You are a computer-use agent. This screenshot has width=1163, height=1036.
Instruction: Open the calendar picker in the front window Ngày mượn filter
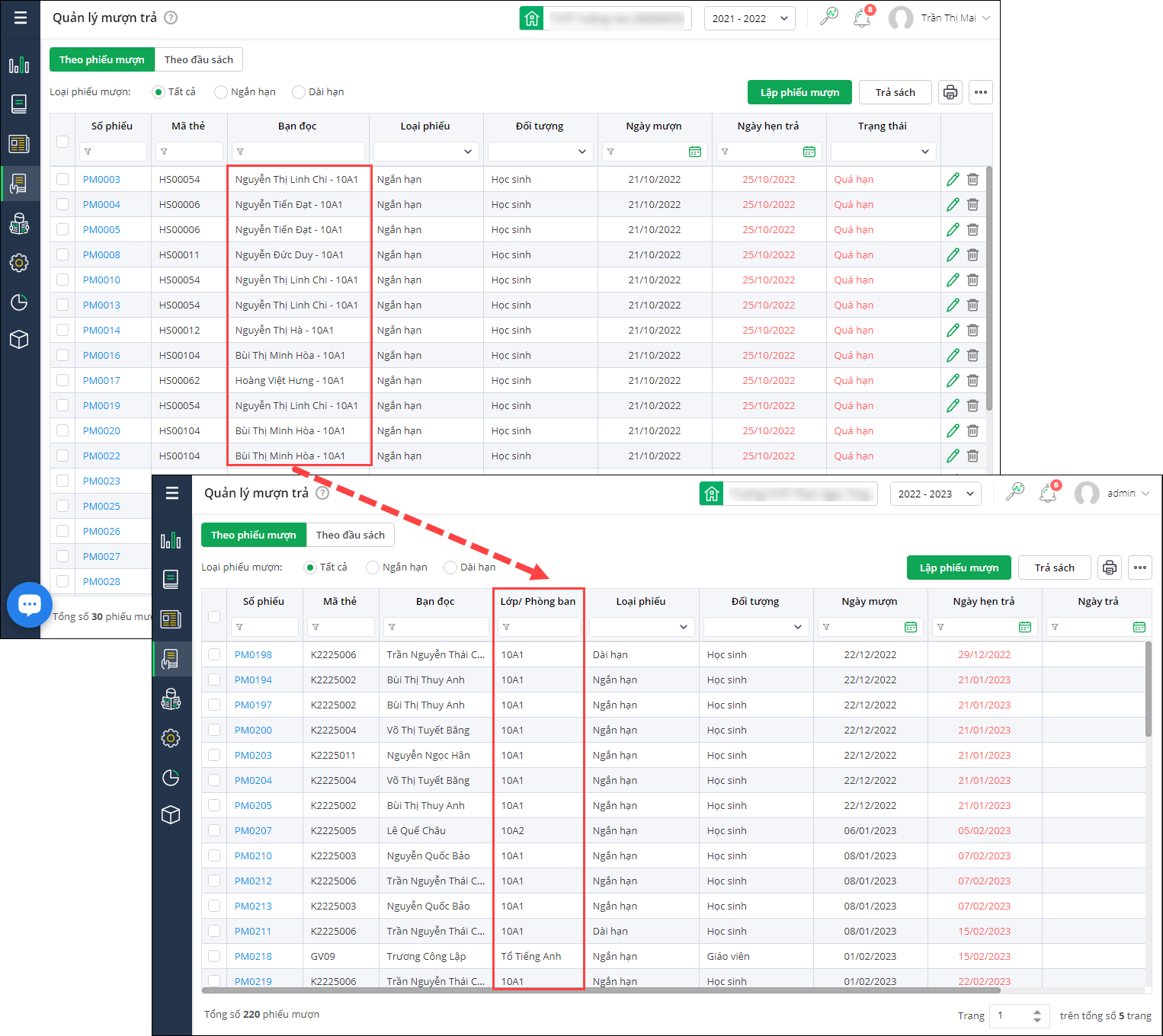(911, 627)
